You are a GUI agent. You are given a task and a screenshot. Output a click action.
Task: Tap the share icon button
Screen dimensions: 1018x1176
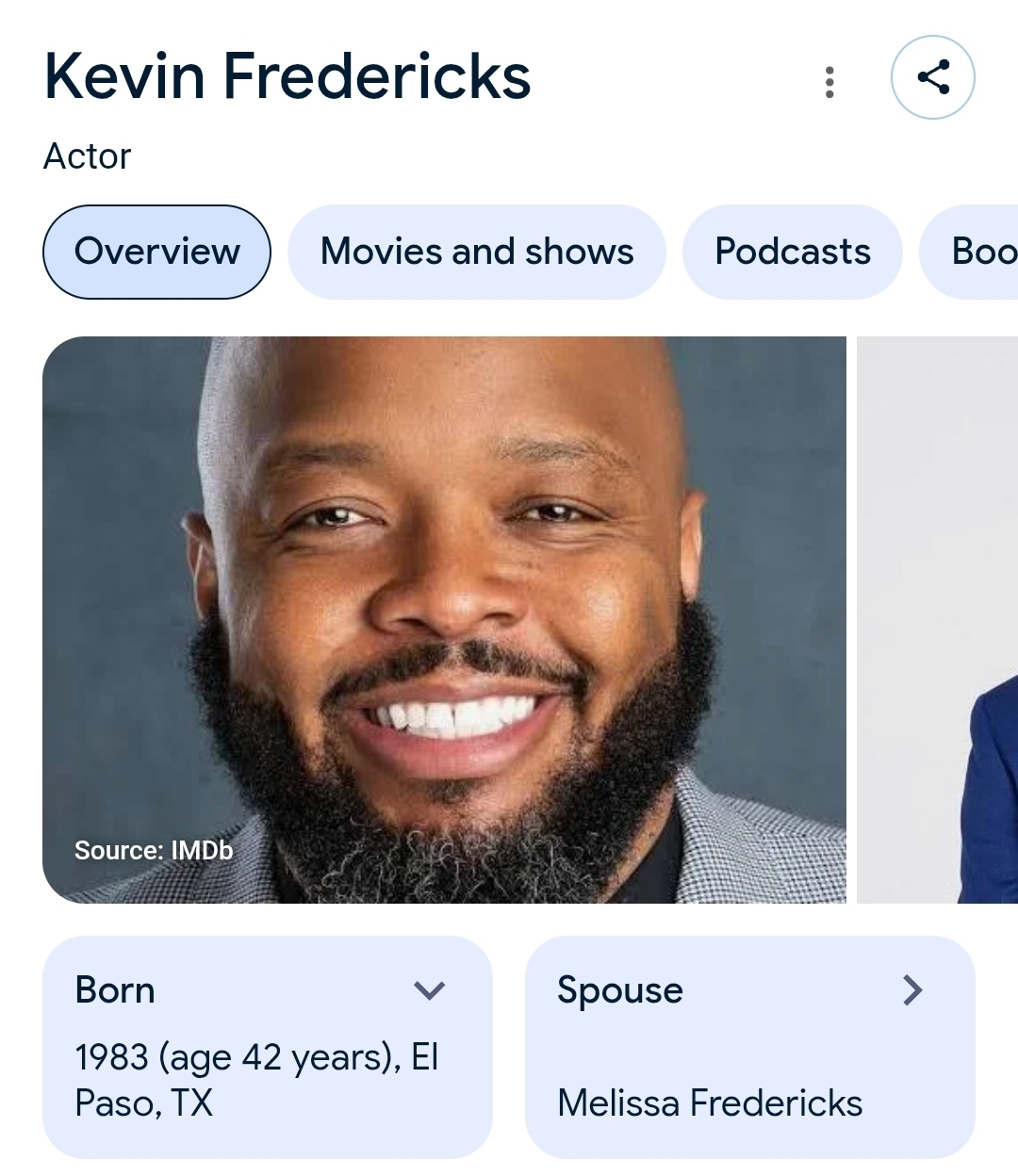(x=932, y=77)
